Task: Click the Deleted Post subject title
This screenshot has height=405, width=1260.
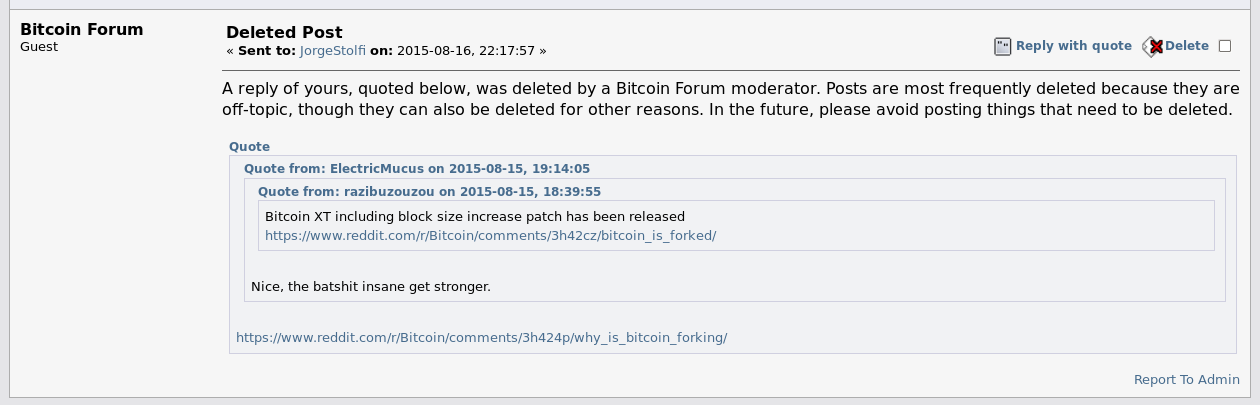Action: pos(284,33)
